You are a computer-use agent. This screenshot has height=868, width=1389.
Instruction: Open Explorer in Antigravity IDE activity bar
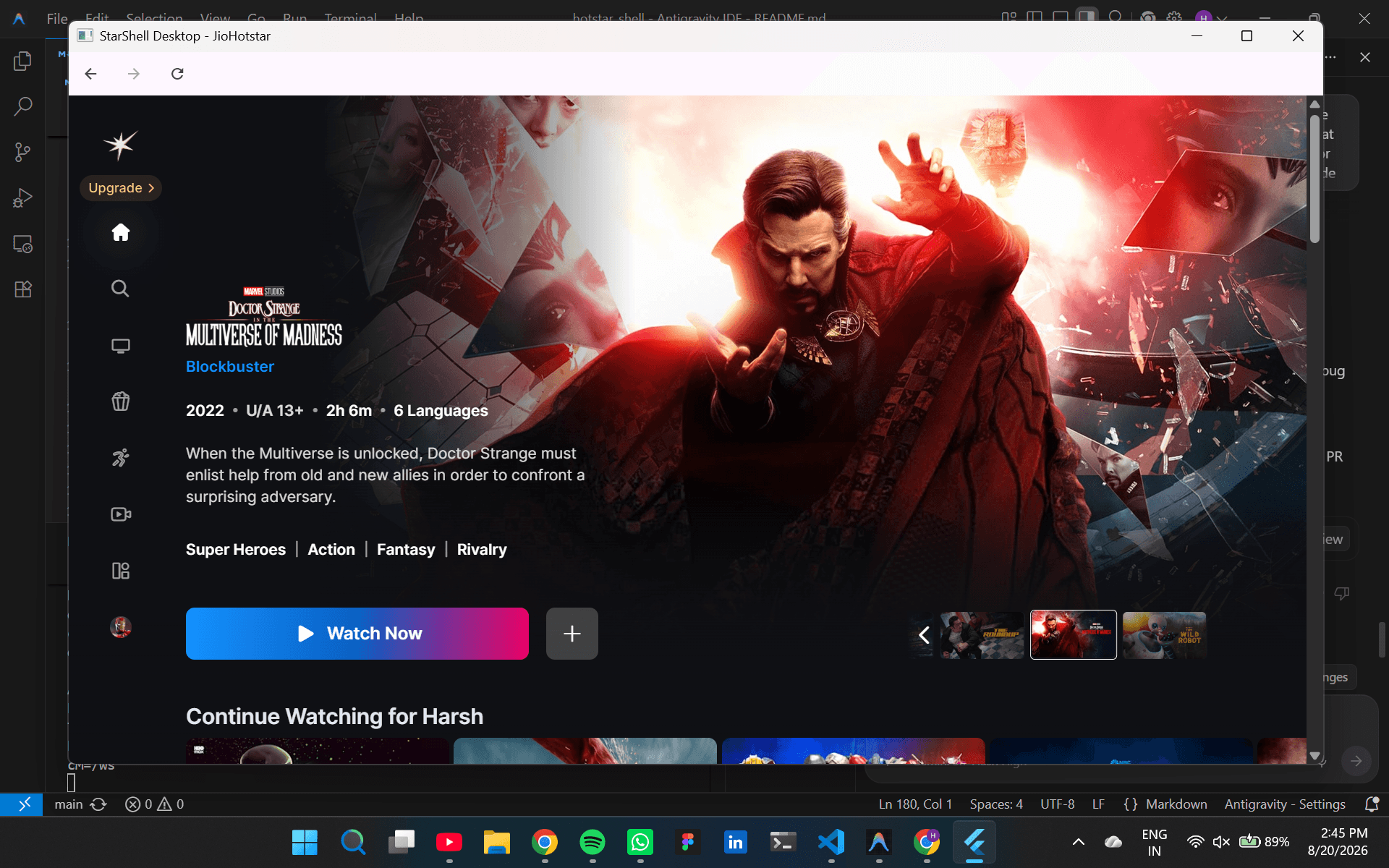point(23,61)
